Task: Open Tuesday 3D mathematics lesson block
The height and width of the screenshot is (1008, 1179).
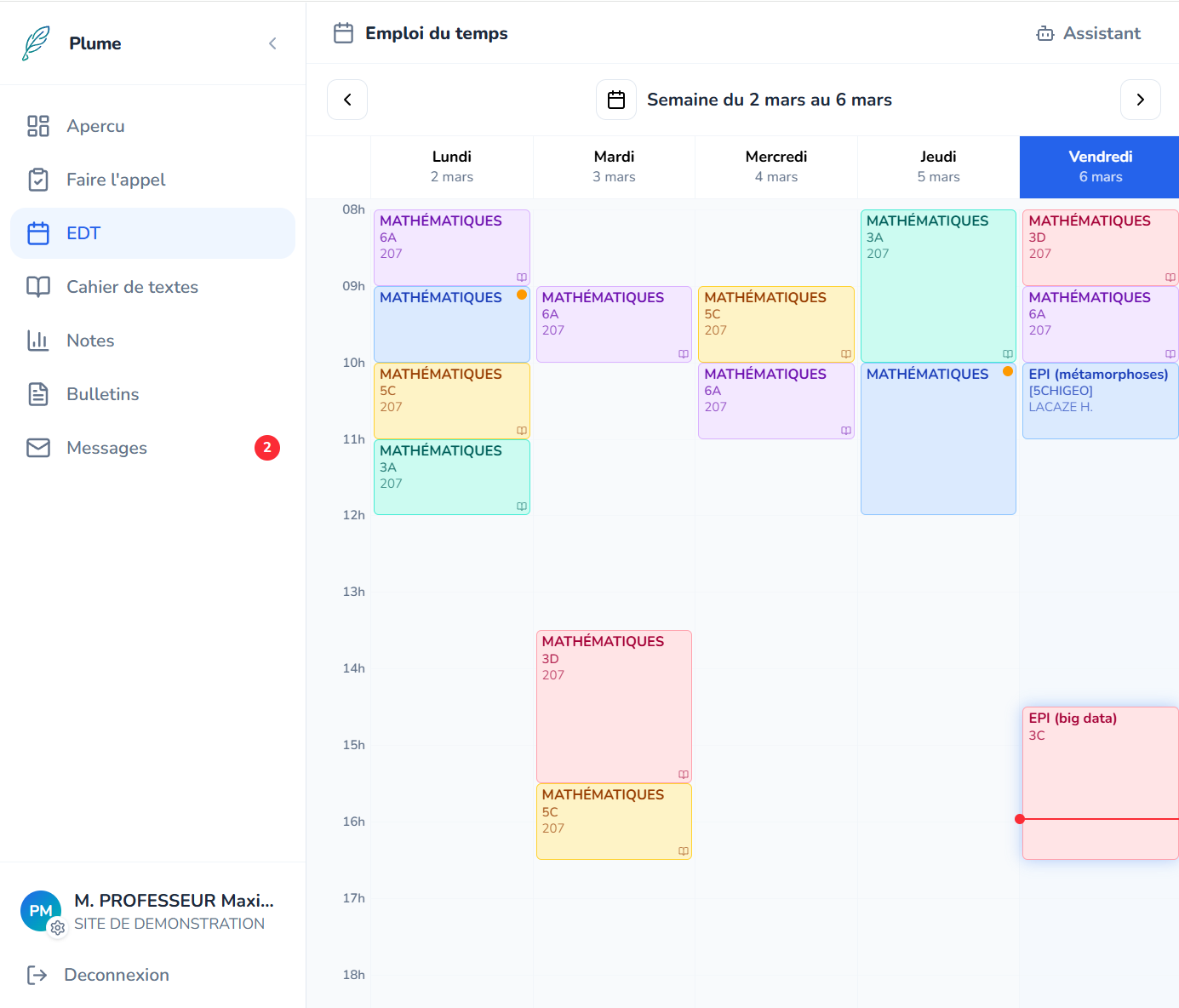Action: coord(613,707)
